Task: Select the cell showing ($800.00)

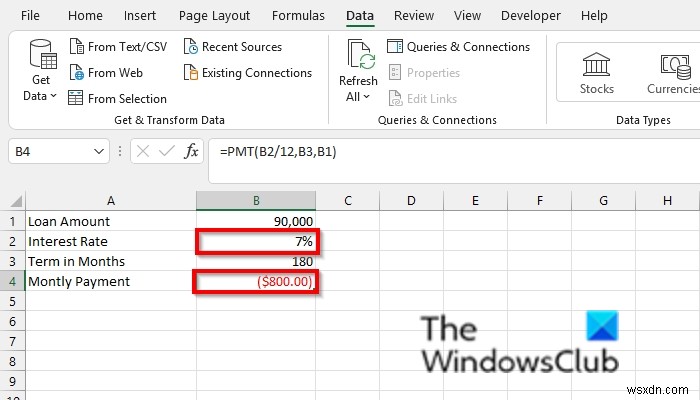Action: 256,281
